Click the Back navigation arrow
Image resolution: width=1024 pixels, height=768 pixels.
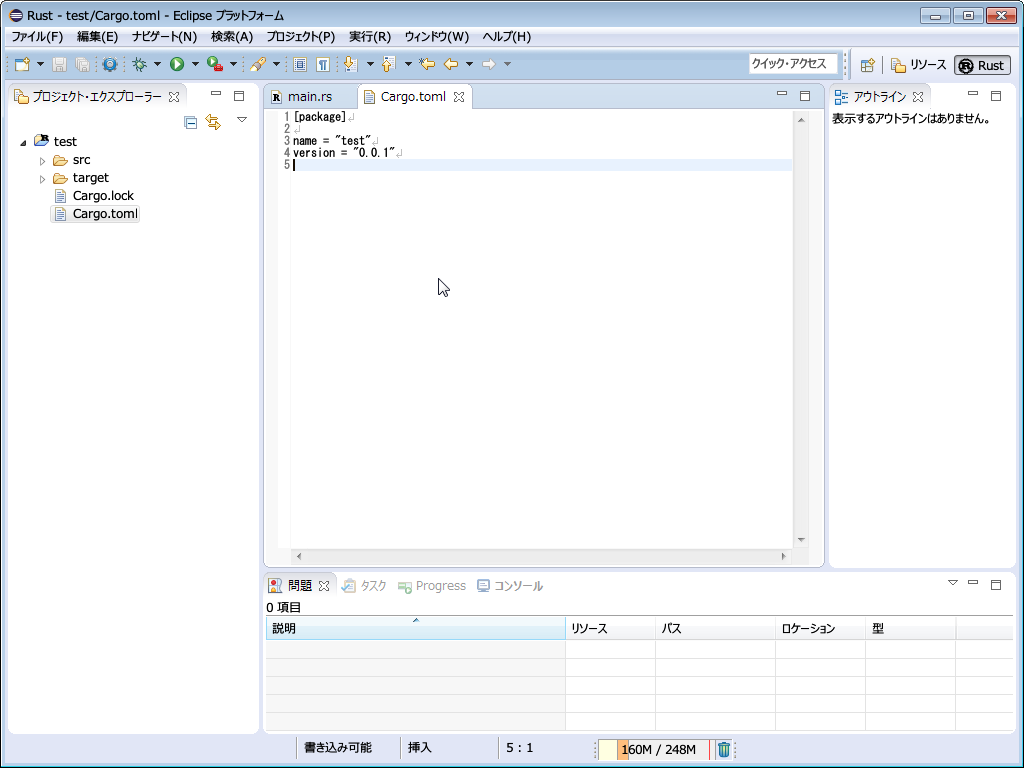(x=451, y=64)
